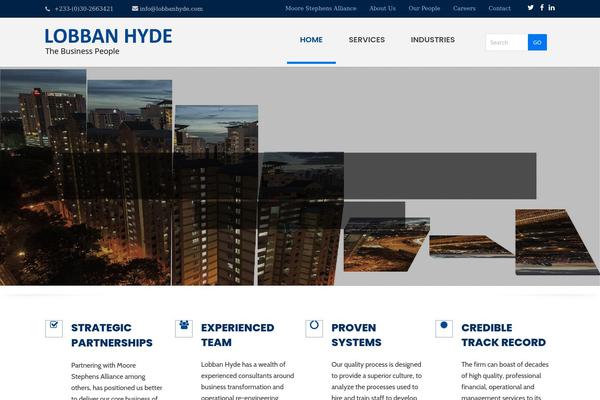Open the Contact page

tap(499, 8)
